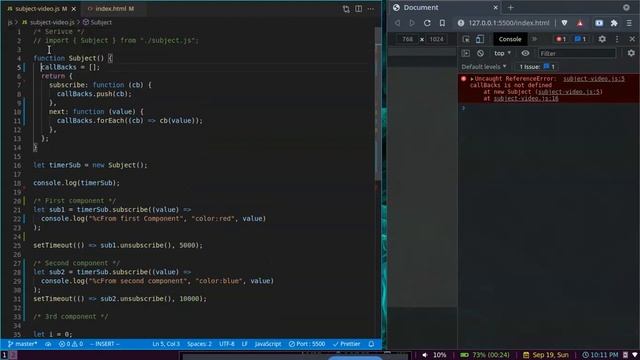The height and width of the screenshot is (360, 640).
Task: Open the subject-video.js:5 link after new Subject
Action: [x=569, y=92]
